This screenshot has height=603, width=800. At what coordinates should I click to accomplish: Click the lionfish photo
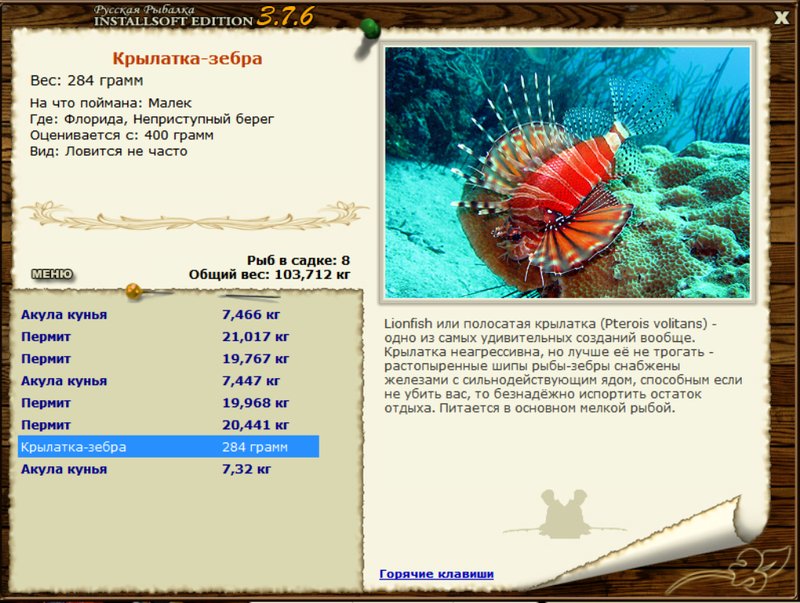coord(567,172)
